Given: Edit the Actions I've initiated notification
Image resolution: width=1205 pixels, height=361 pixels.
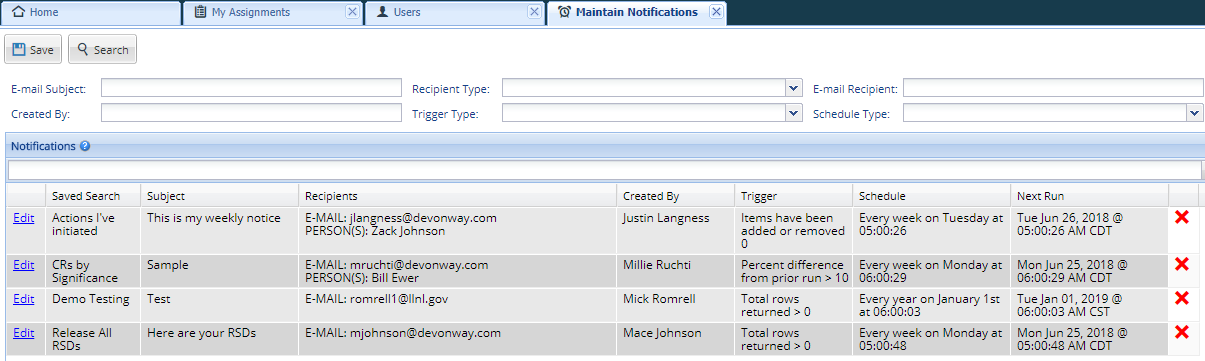Looking at the screenshot, I should coord(23,217).
